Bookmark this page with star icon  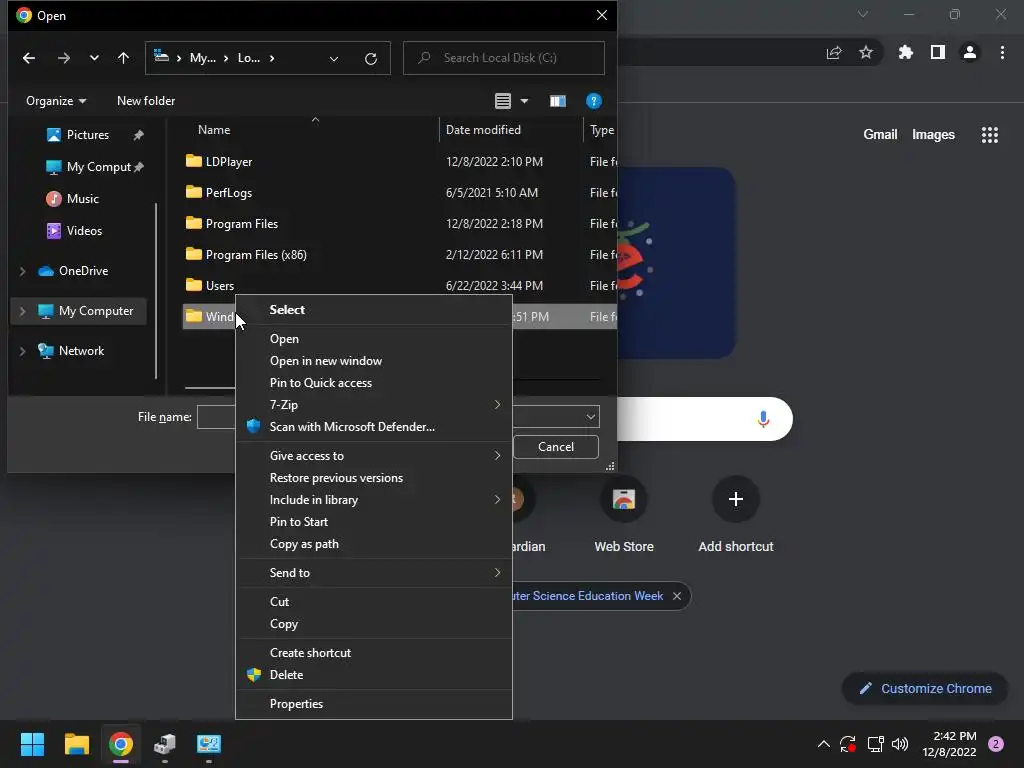(865, 52)
